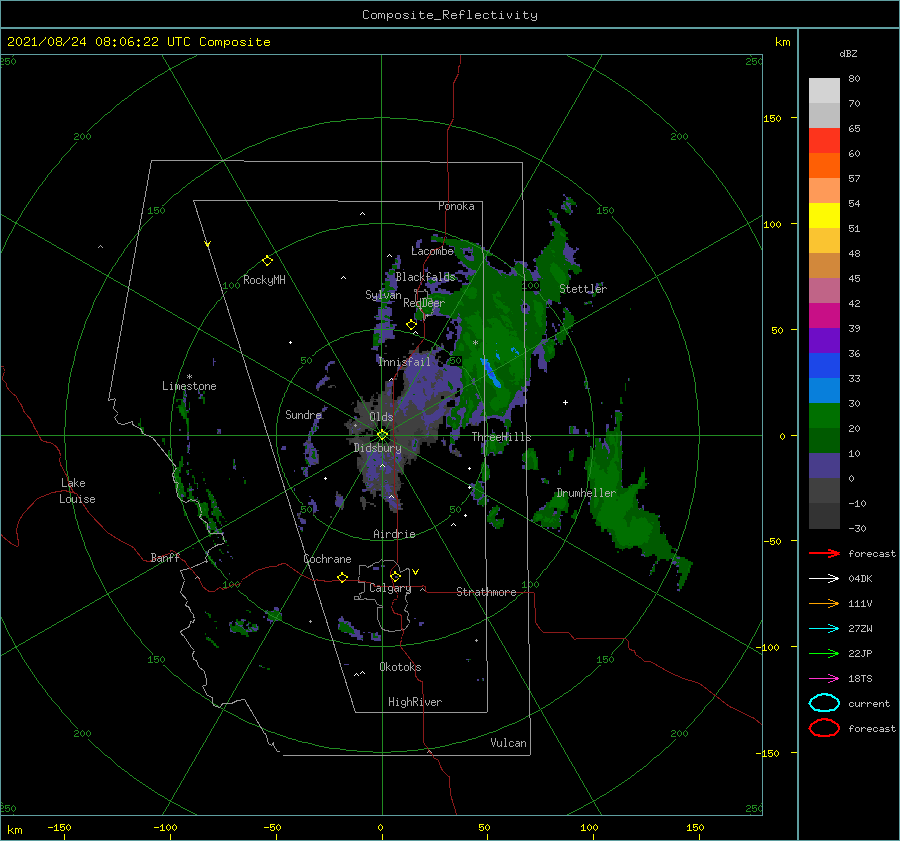Click the green 22JP arrow in the legend

tap(824, 653)
